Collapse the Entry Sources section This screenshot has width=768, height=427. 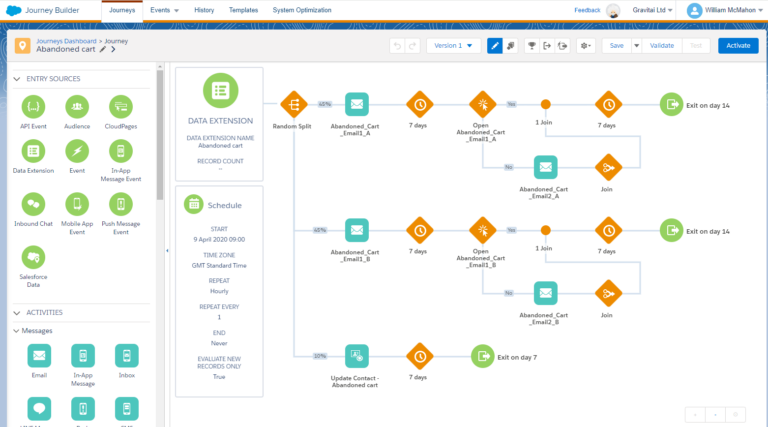16,79
